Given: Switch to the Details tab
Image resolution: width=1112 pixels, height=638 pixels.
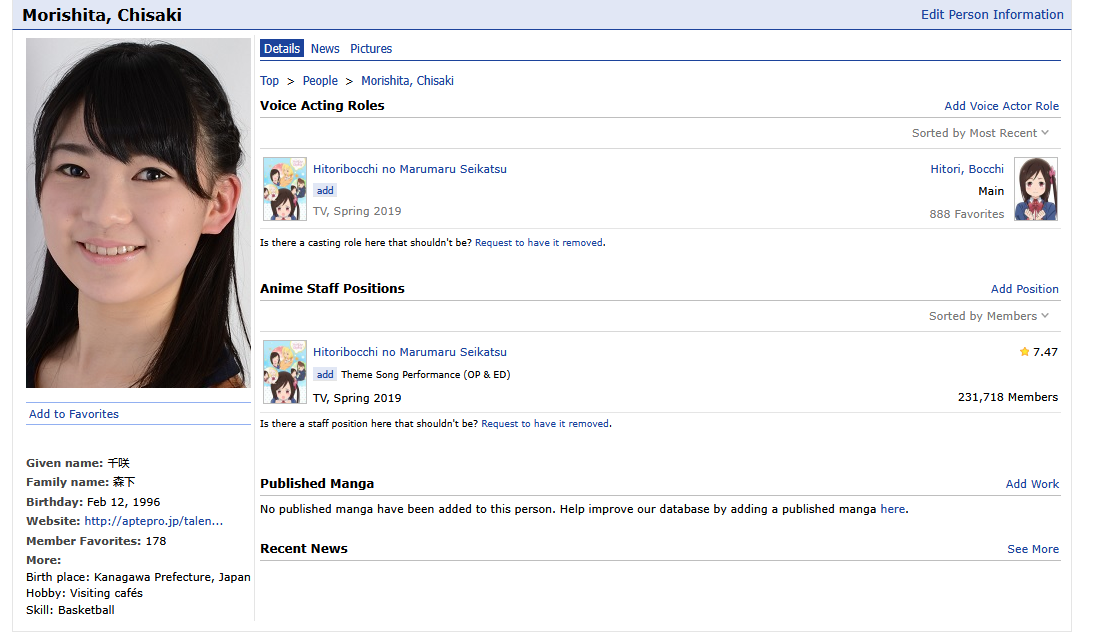Looking at the screenshot, I should pyautogui.click(x=282, y=48).
